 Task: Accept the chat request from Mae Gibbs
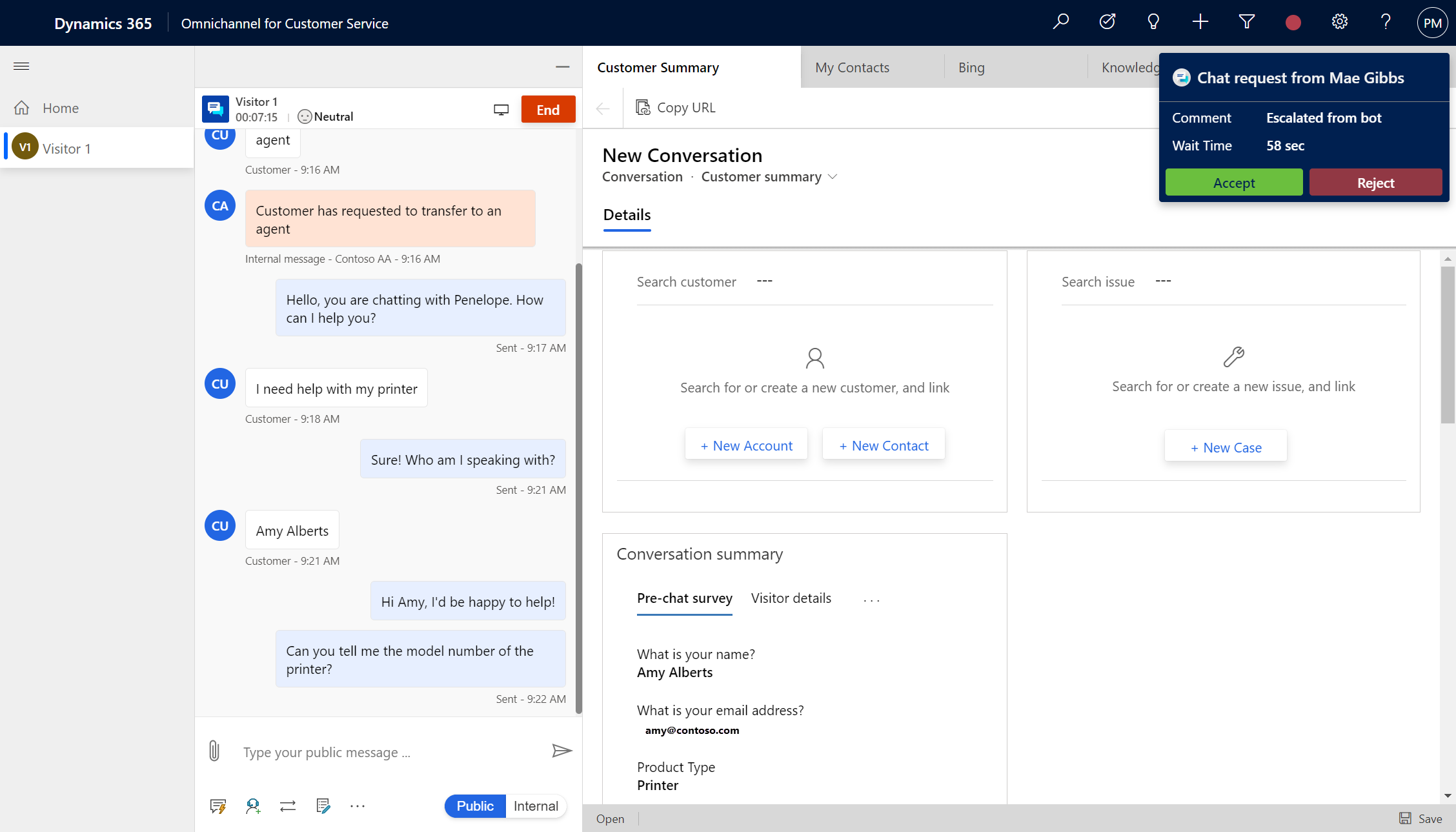pyautogui.click(x=1233, y=182)
